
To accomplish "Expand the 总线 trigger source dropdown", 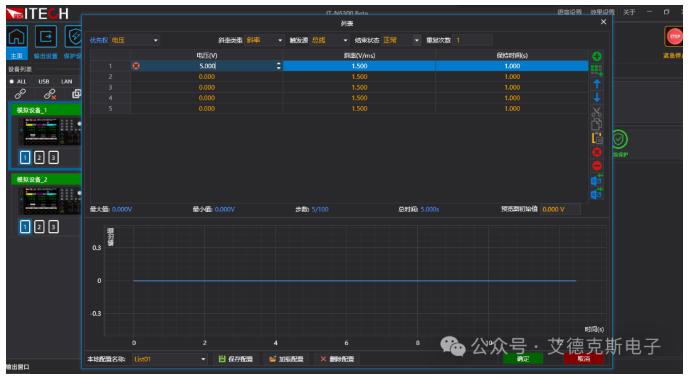I will point(329,40).
